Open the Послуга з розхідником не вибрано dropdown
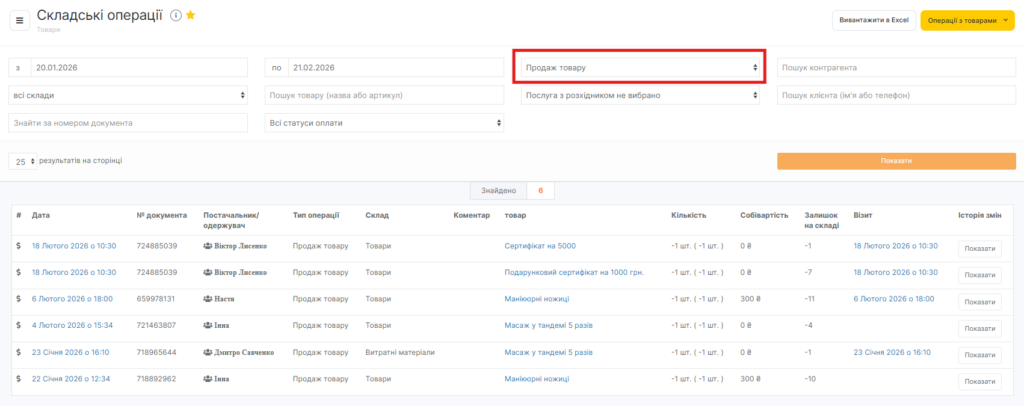 (x=640, y=95)
